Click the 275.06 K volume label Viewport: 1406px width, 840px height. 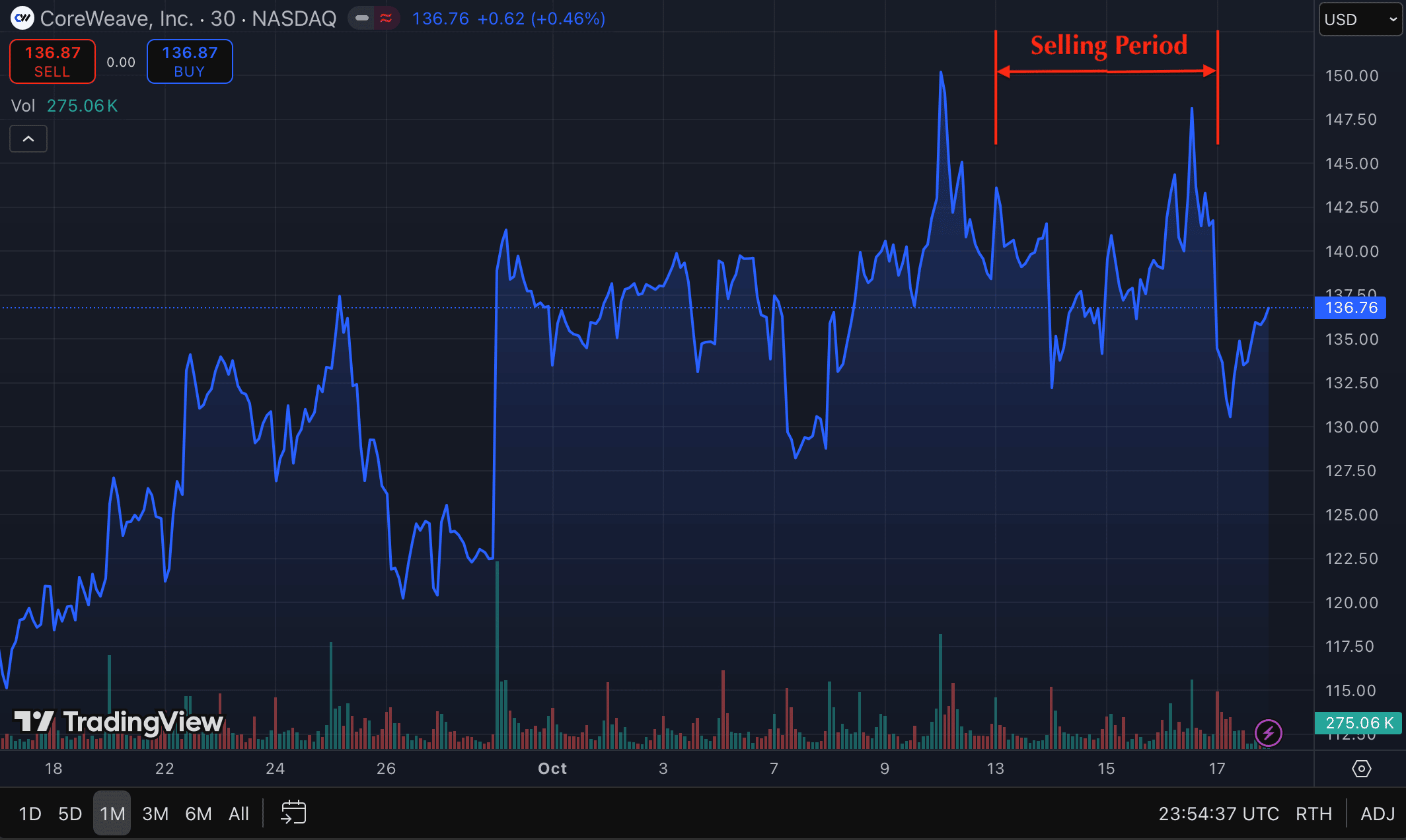[x=1358, y=723]
